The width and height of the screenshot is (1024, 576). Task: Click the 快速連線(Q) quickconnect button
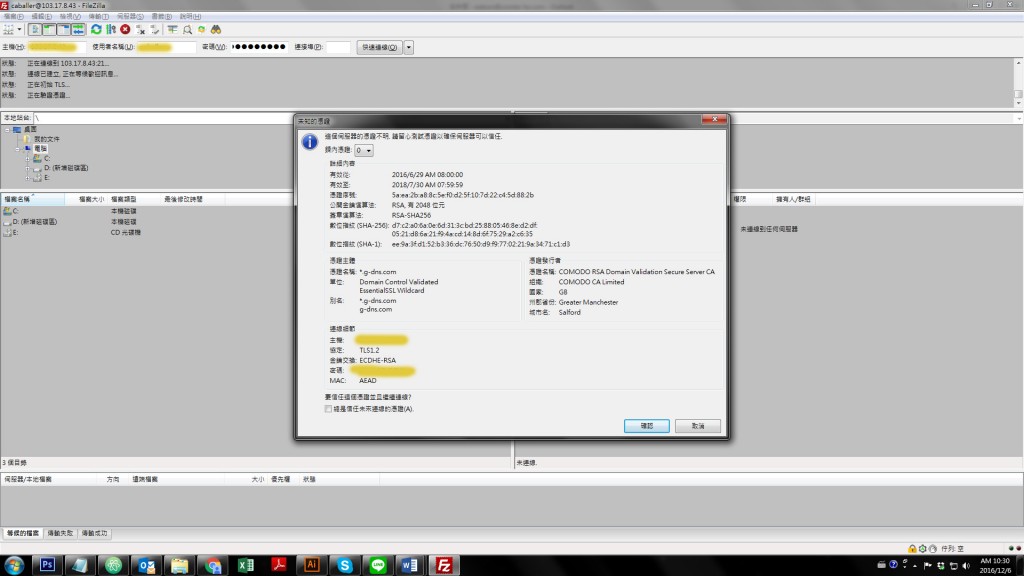(379, 47)
